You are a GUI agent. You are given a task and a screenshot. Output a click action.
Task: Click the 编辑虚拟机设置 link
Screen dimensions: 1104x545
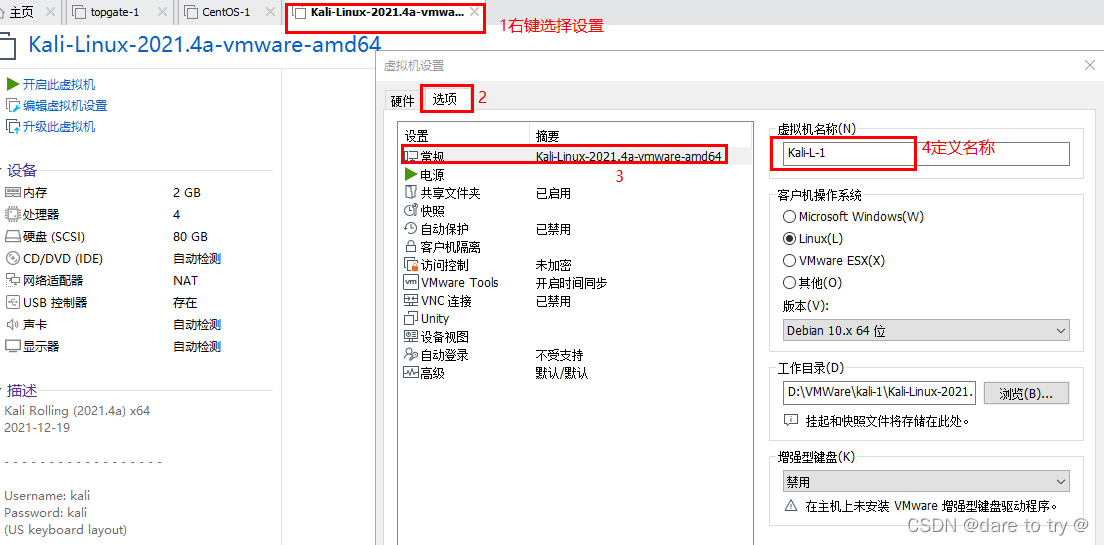(x=65, y=106)
